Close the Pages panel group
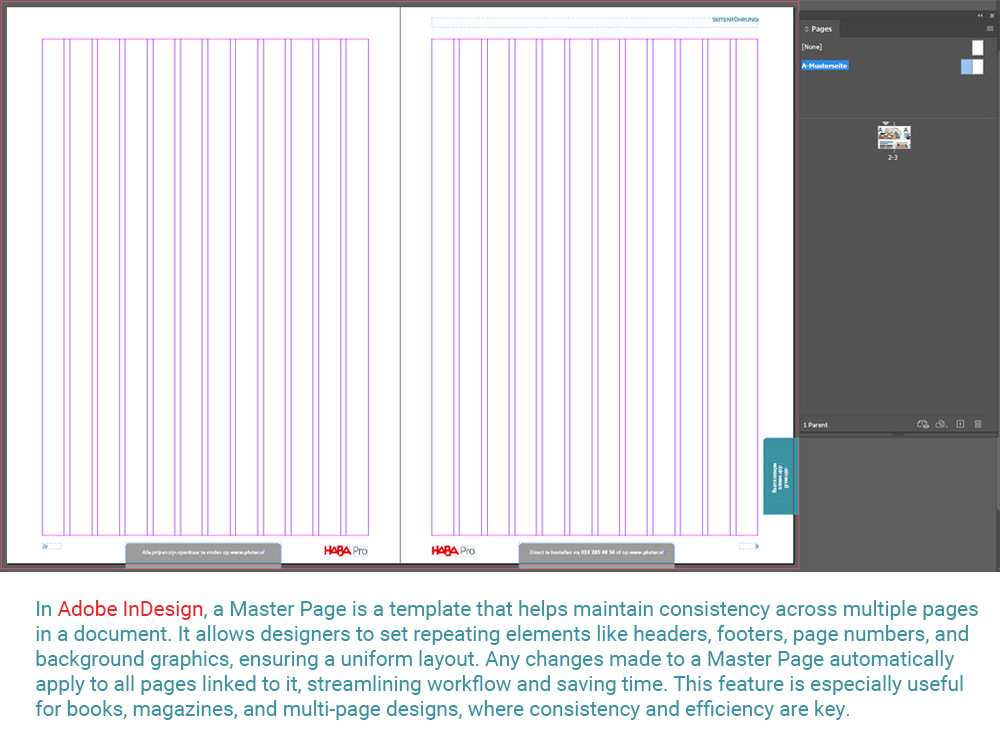The width and height of the screenshot is (1000, 750). point(992,15)
